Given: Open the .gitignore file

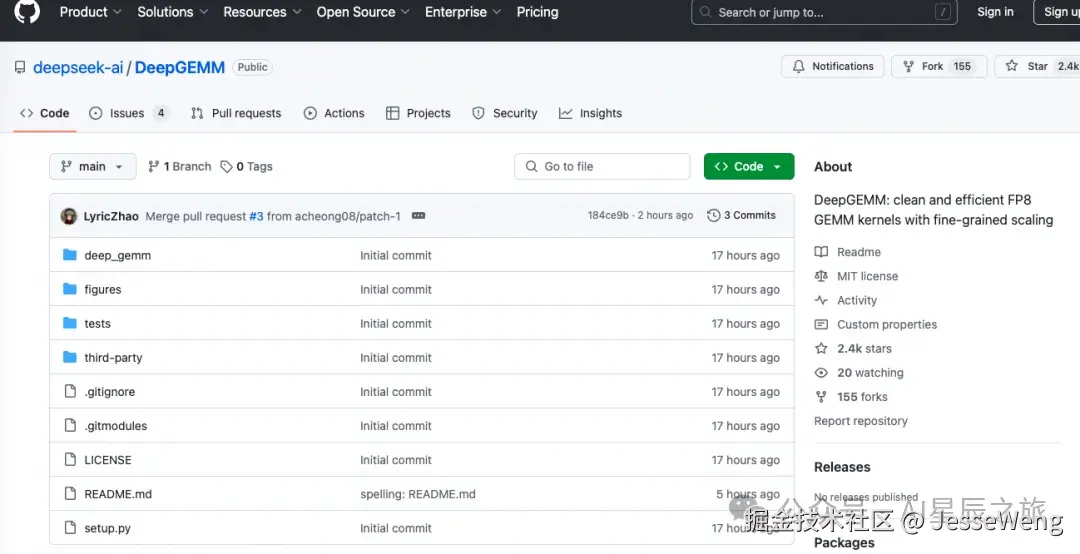Looking at the screenshot, I should click(x=110, y=391).
